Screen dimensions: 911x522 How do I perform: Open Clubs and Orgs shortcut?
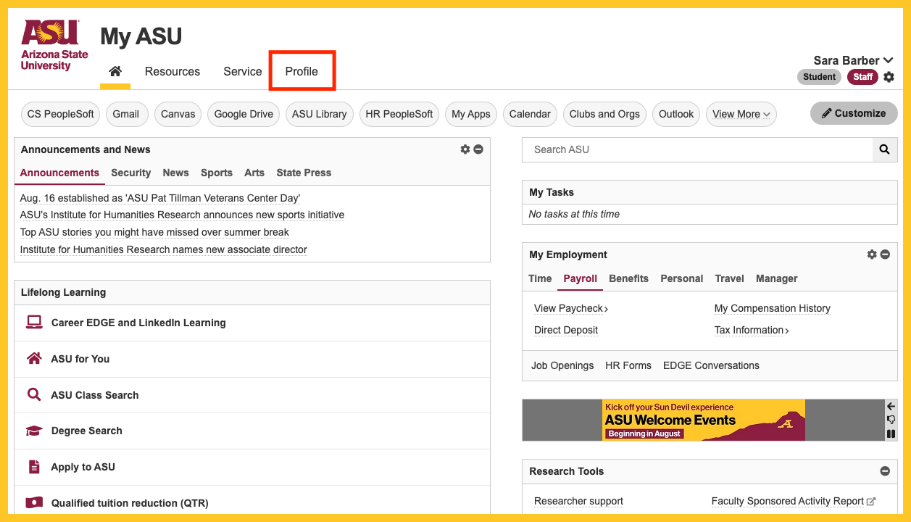604,115
